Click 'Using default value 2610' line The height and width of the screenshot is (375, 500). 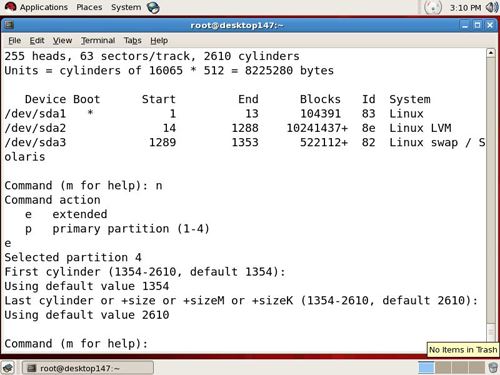coord(87,315)
